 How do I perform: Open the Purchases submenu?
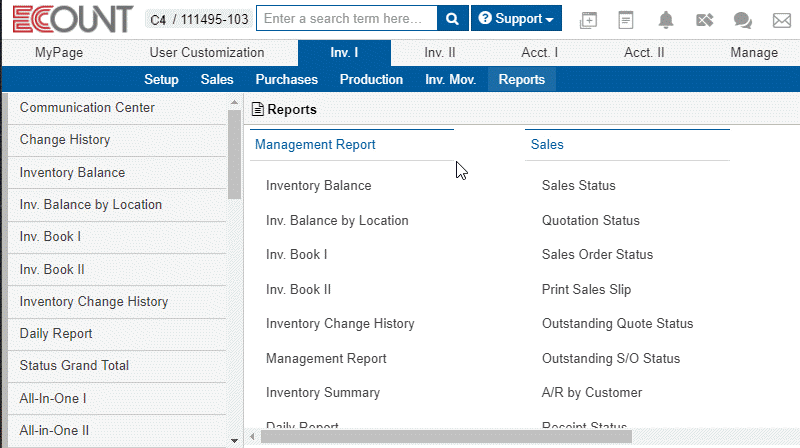pyautogui.click(x=287, y=80)
